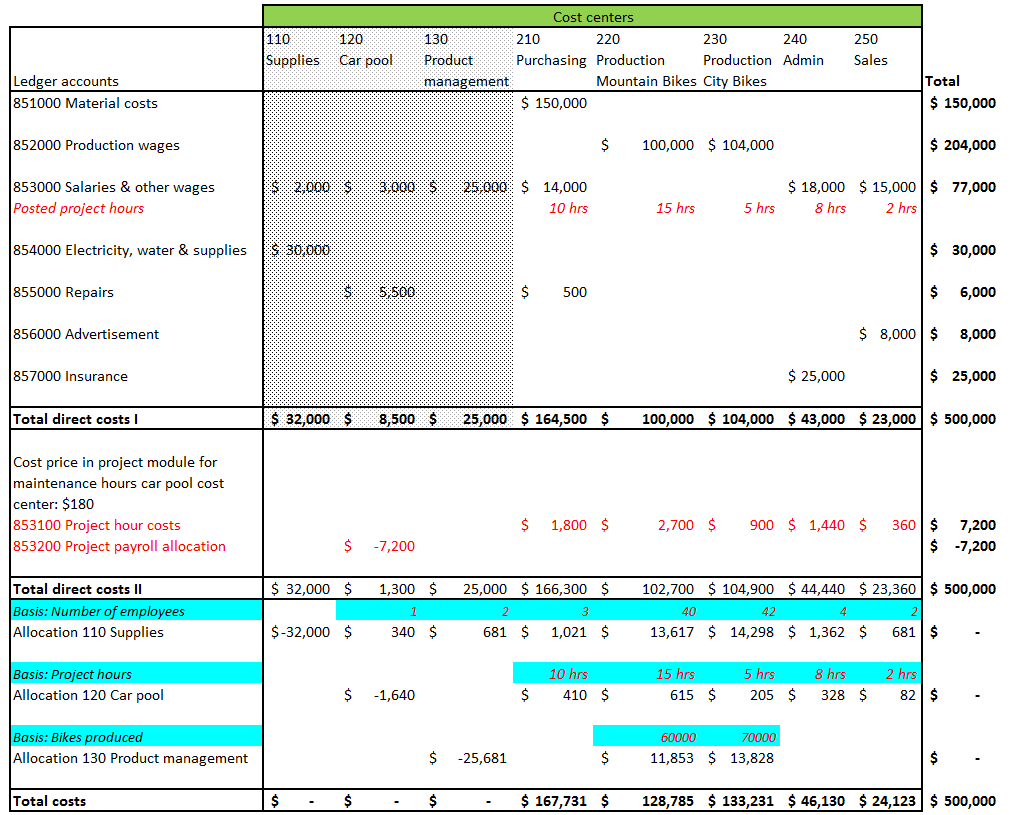The height and width of the screenshot is (815, 1010).
Task: Click the 250 Sales column header
Action: (x=870, y=50)
